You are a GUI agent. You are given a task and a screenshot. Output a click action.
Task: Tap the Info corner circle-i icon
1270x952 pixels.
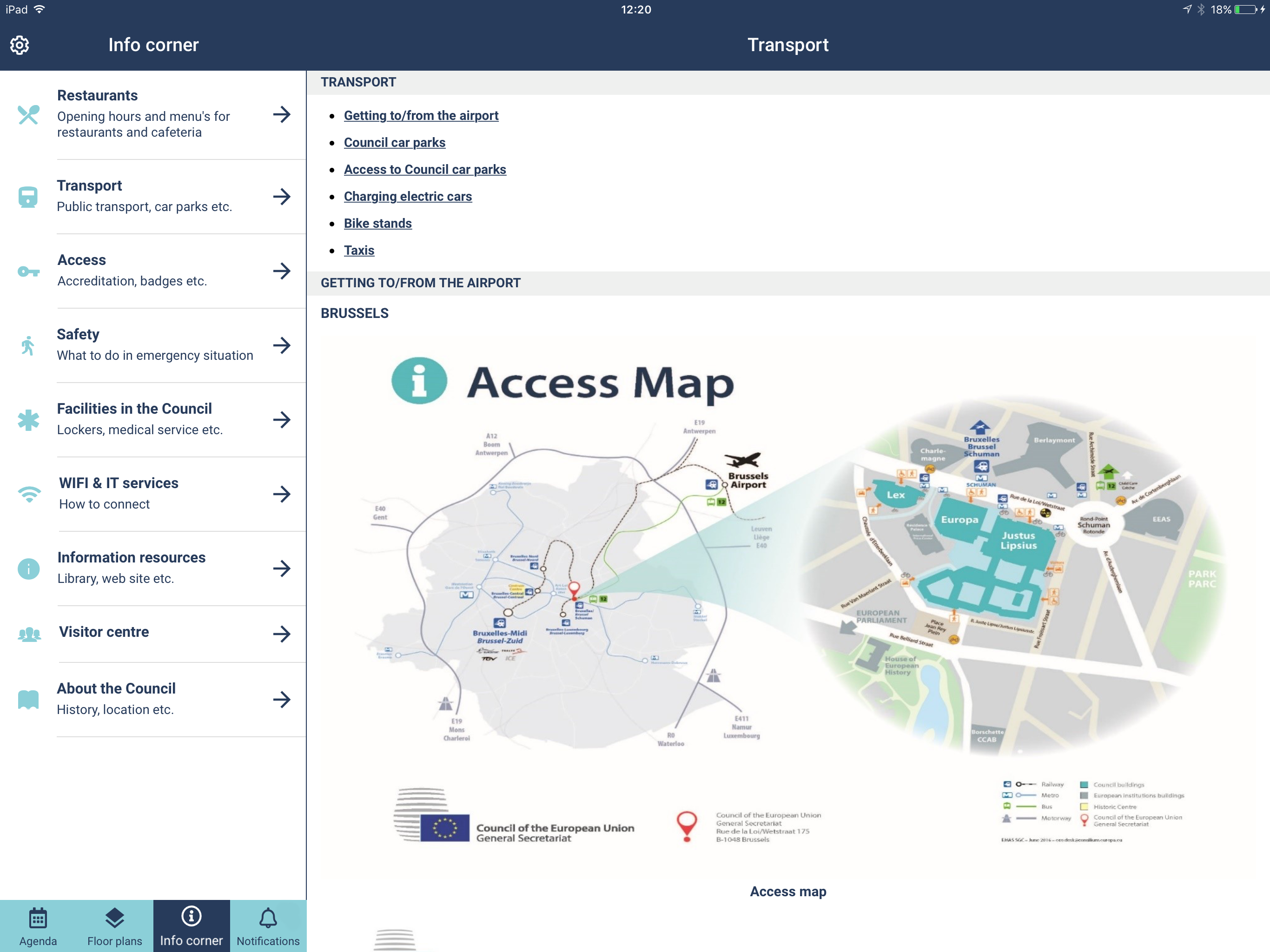point(191,916)
